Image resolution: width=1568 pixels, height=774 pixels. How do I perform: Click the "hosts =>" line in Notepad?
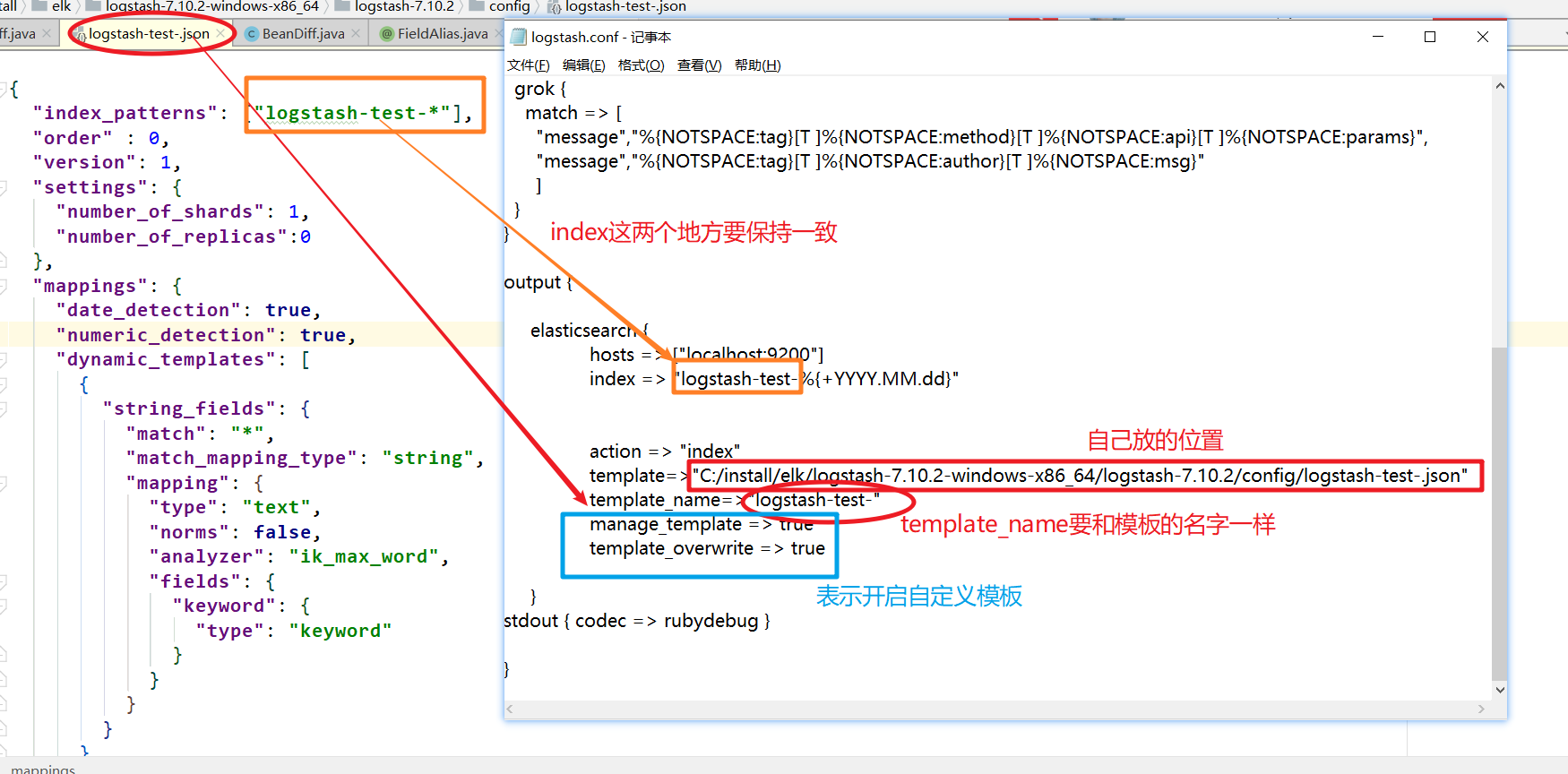(706, 355)
